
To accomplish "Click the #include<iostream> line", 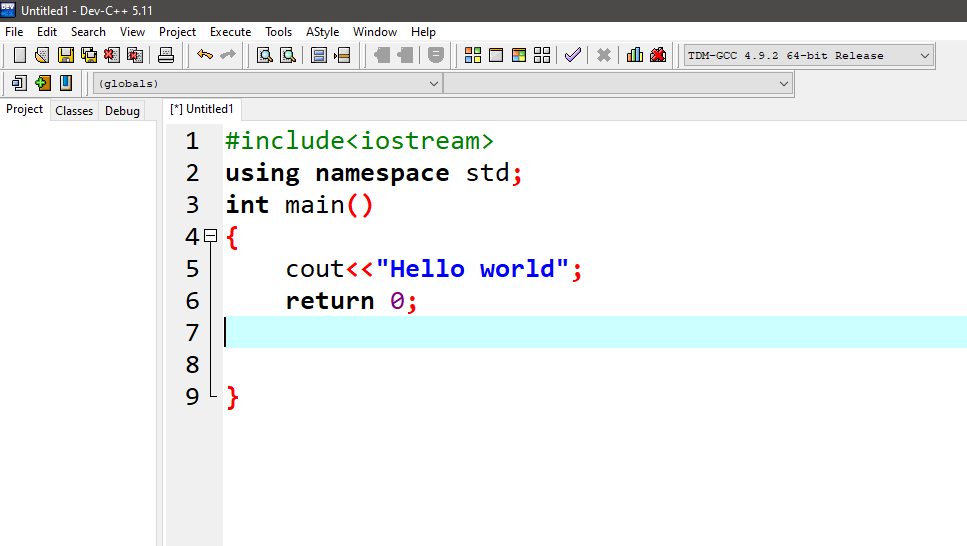I will [x=360, y=141].
